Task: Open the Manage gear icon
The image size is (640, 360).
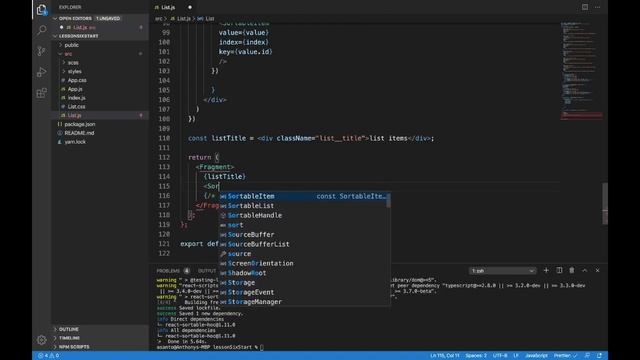Action: [x=42, y=340]
